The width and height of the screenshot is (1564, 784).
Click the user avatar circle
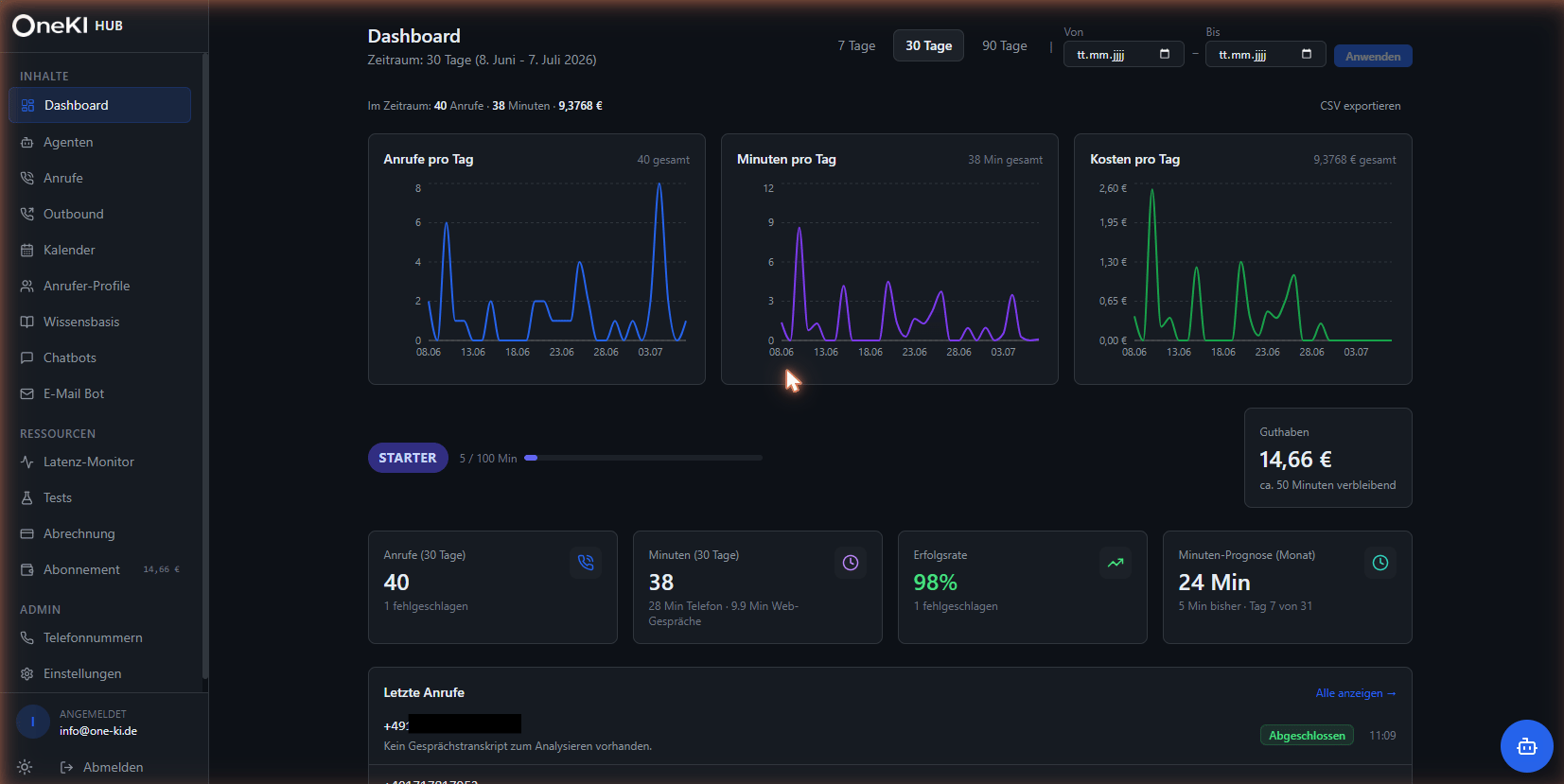tap(33, 722)
